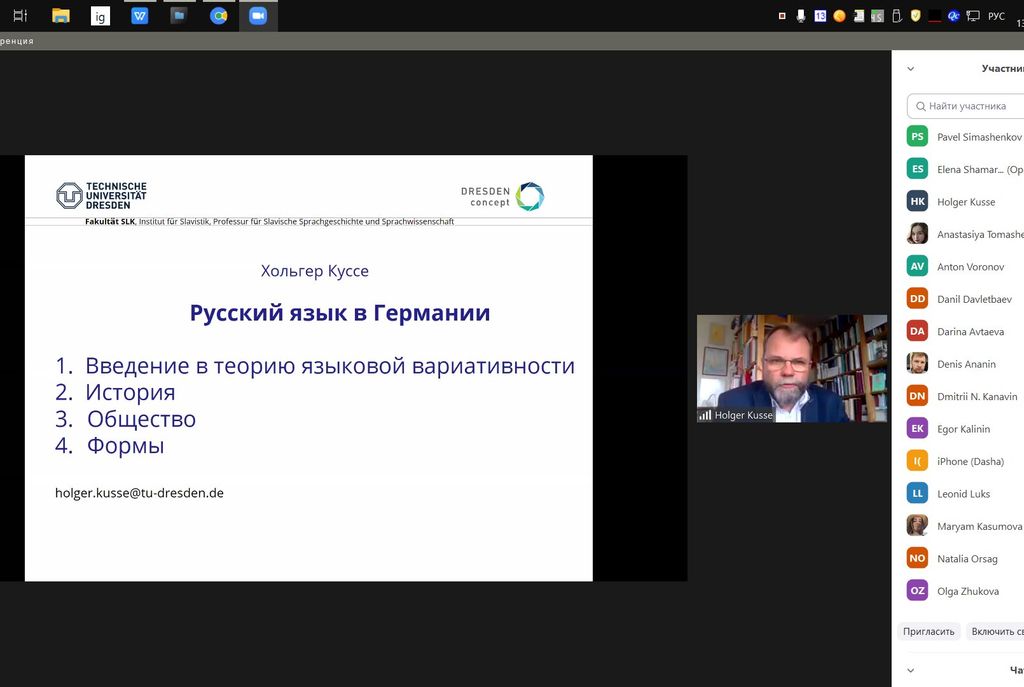The width and height of the screenshot is (1024, 687).
Task: Click Elena Shamar's ES avatar icon
Action: click(x=916, y=168)
